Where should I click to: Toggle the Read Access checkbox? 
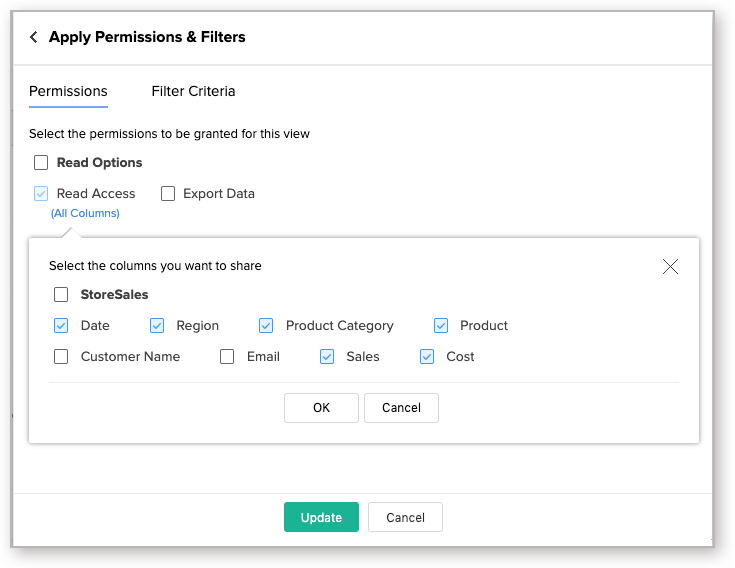(41, 194)
